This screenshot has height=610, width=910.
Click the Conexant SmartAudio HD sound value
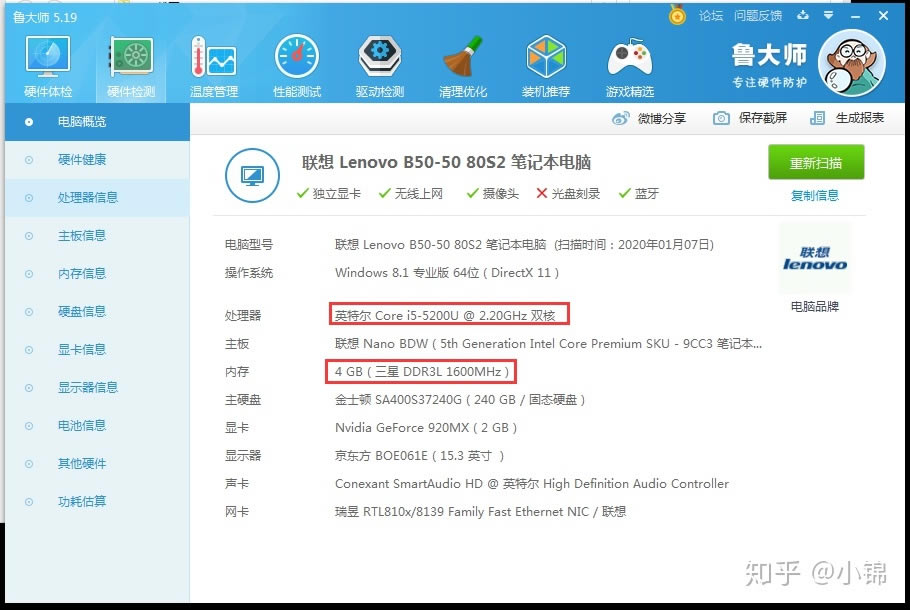(532, 483)
